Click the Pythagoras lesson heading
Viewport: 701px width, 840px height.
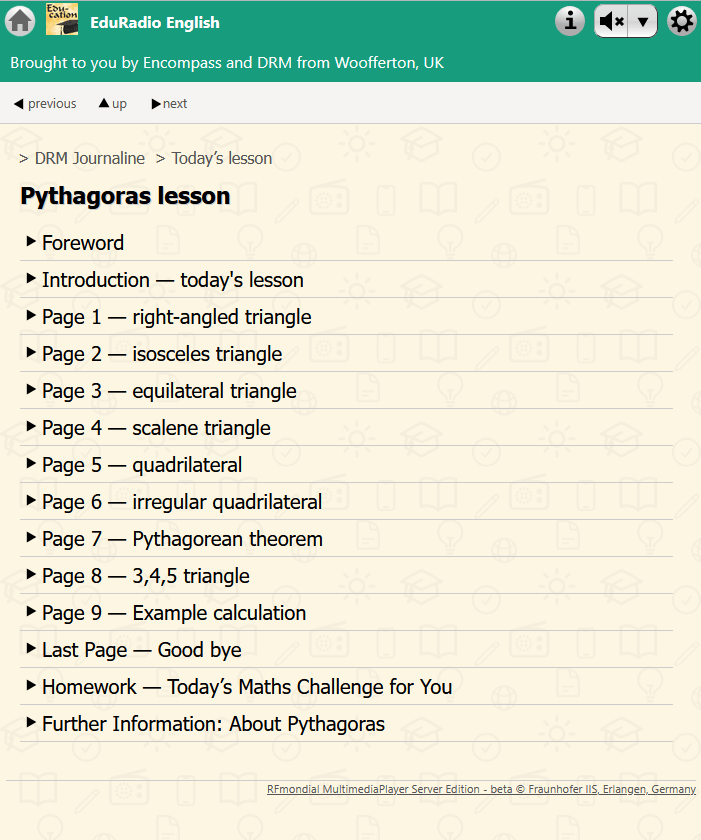click(x=125, y=196)
